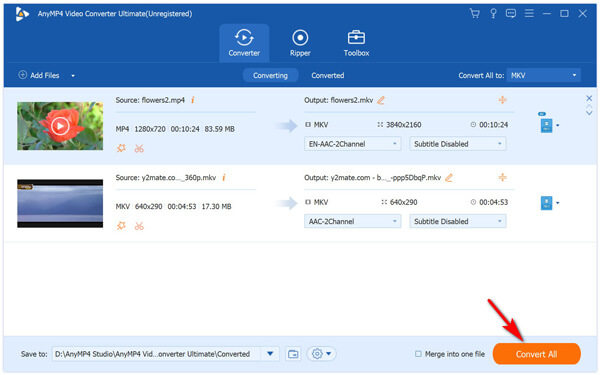Screen dimensions: 600x375
Task: Click the info icon next to y2mate source
Action: [224, 178]
